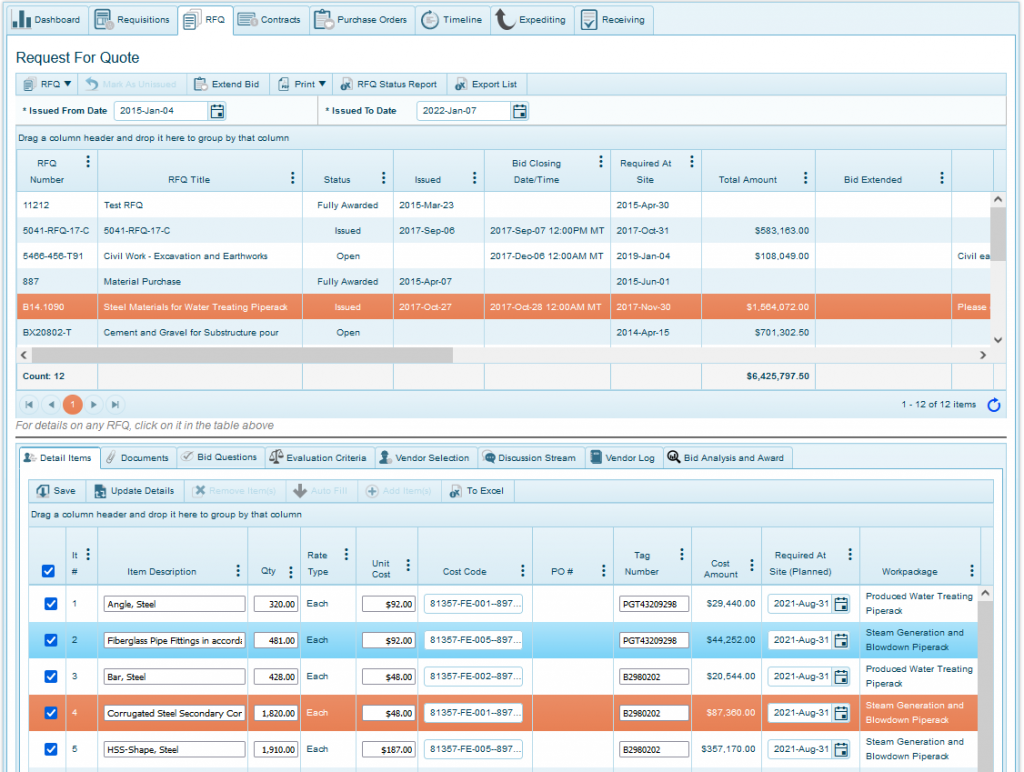Click the Extend Bid toolbar button
This screenshot has width=1024, height=772.
[x=226, y=84]
